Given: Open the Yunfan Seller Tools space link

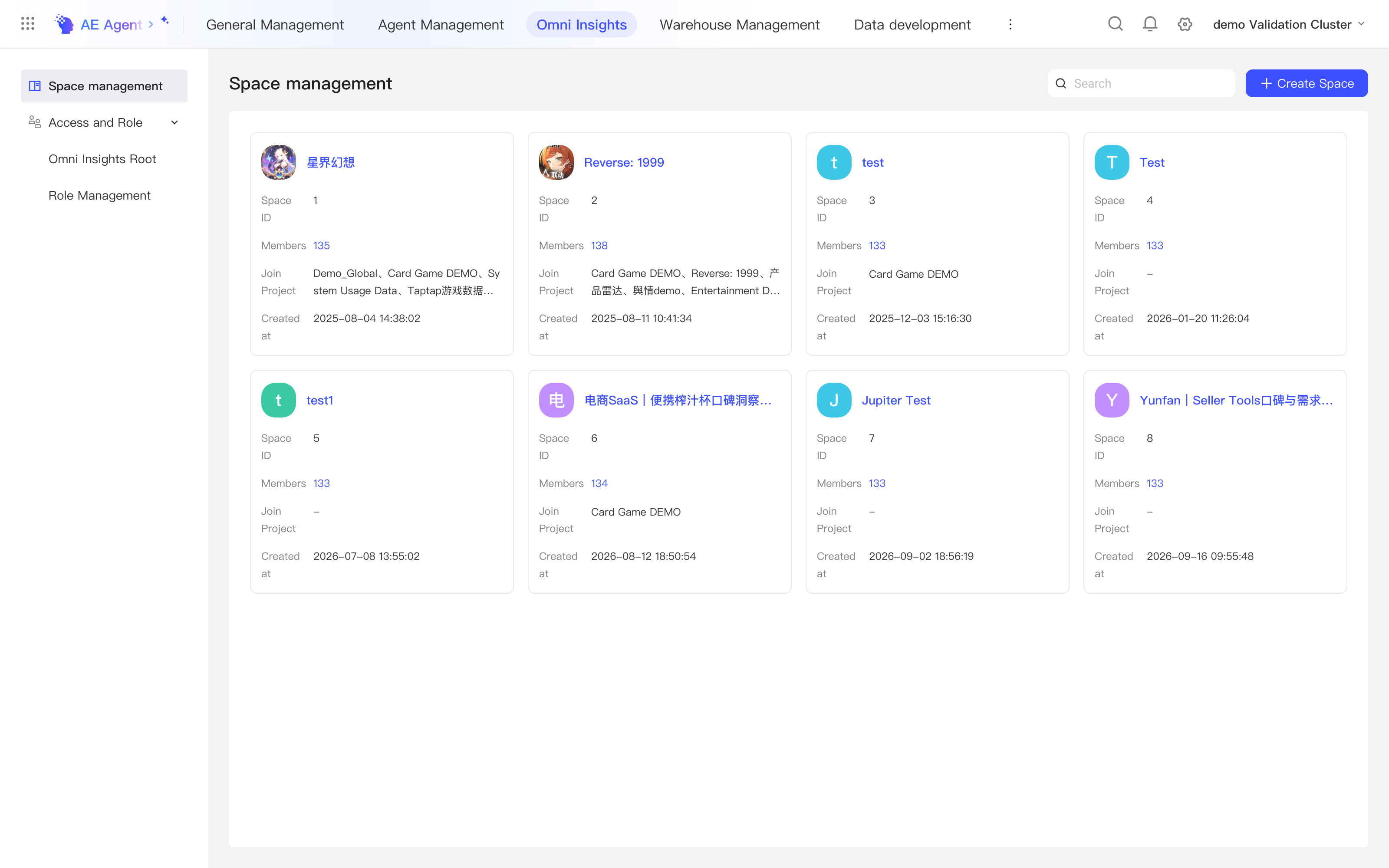Looking at the screenshot, I should pyautogui.click(x=1236, y=400).
